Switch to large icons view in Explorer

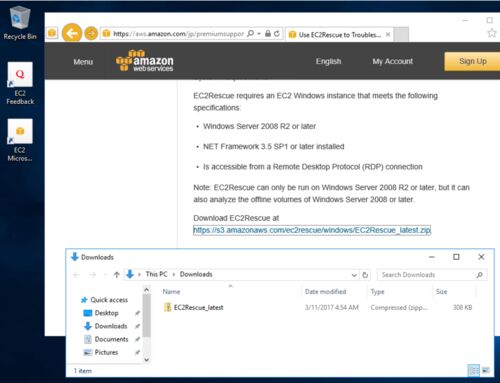486,370
